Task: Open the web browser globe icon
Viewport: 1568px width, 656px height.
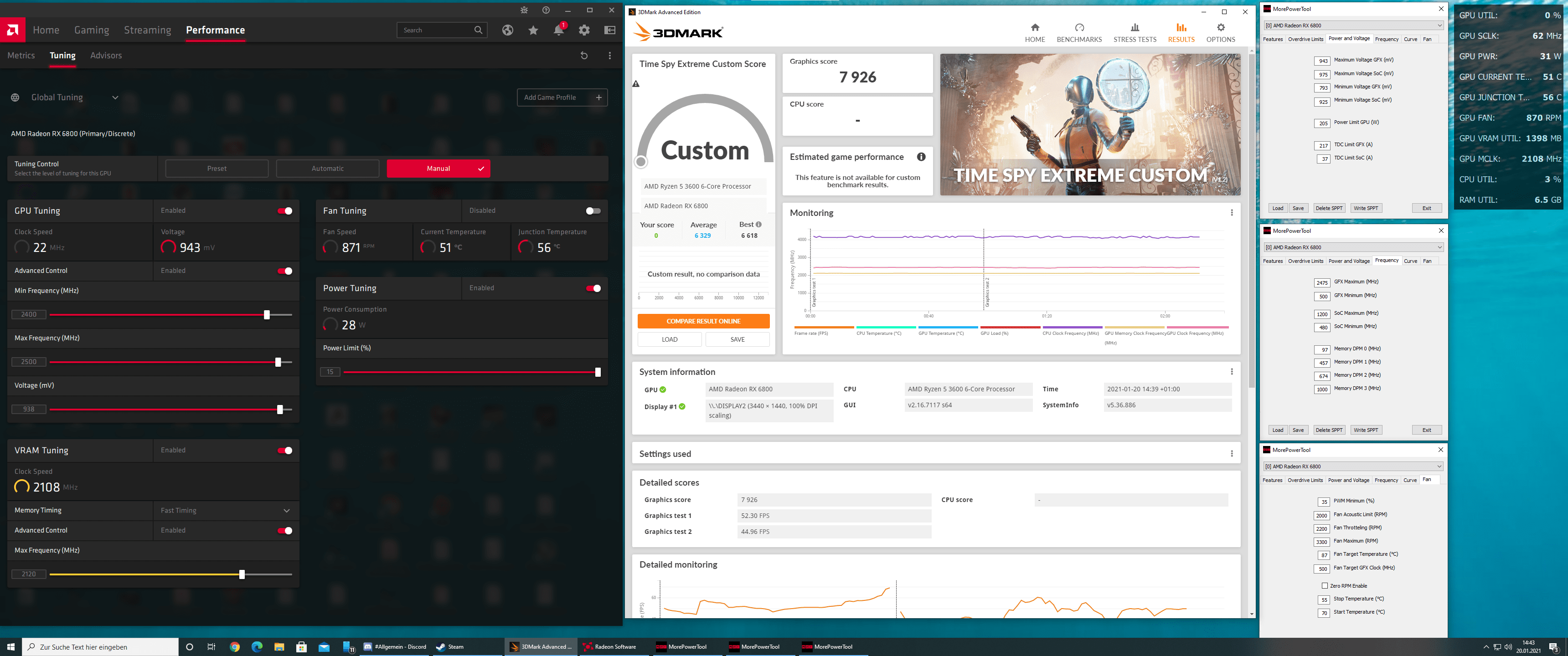Action: [x=508, y=30]
